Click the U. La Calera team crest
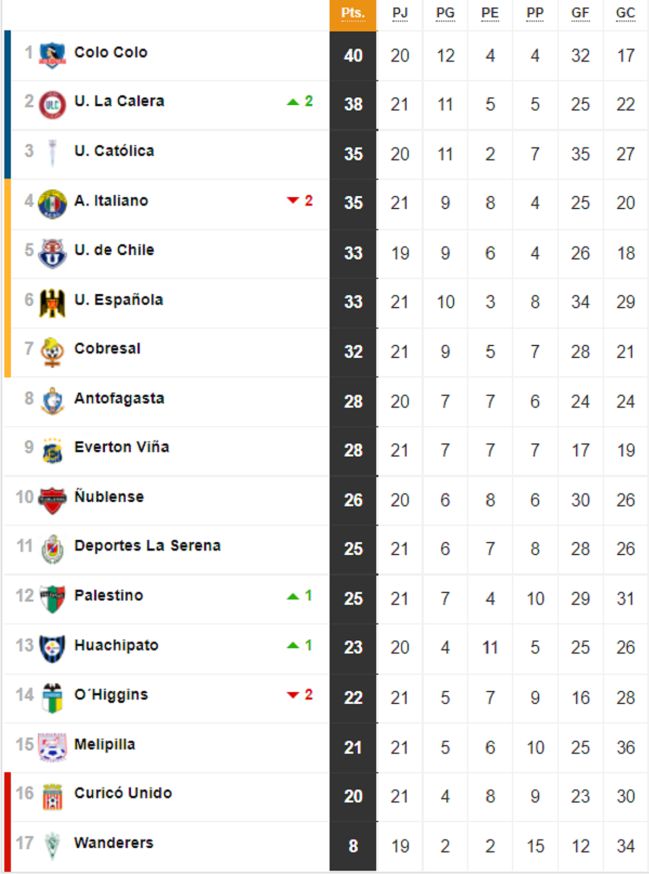The image size is (649, 874). pyautogui.click(x=52, y=103)
